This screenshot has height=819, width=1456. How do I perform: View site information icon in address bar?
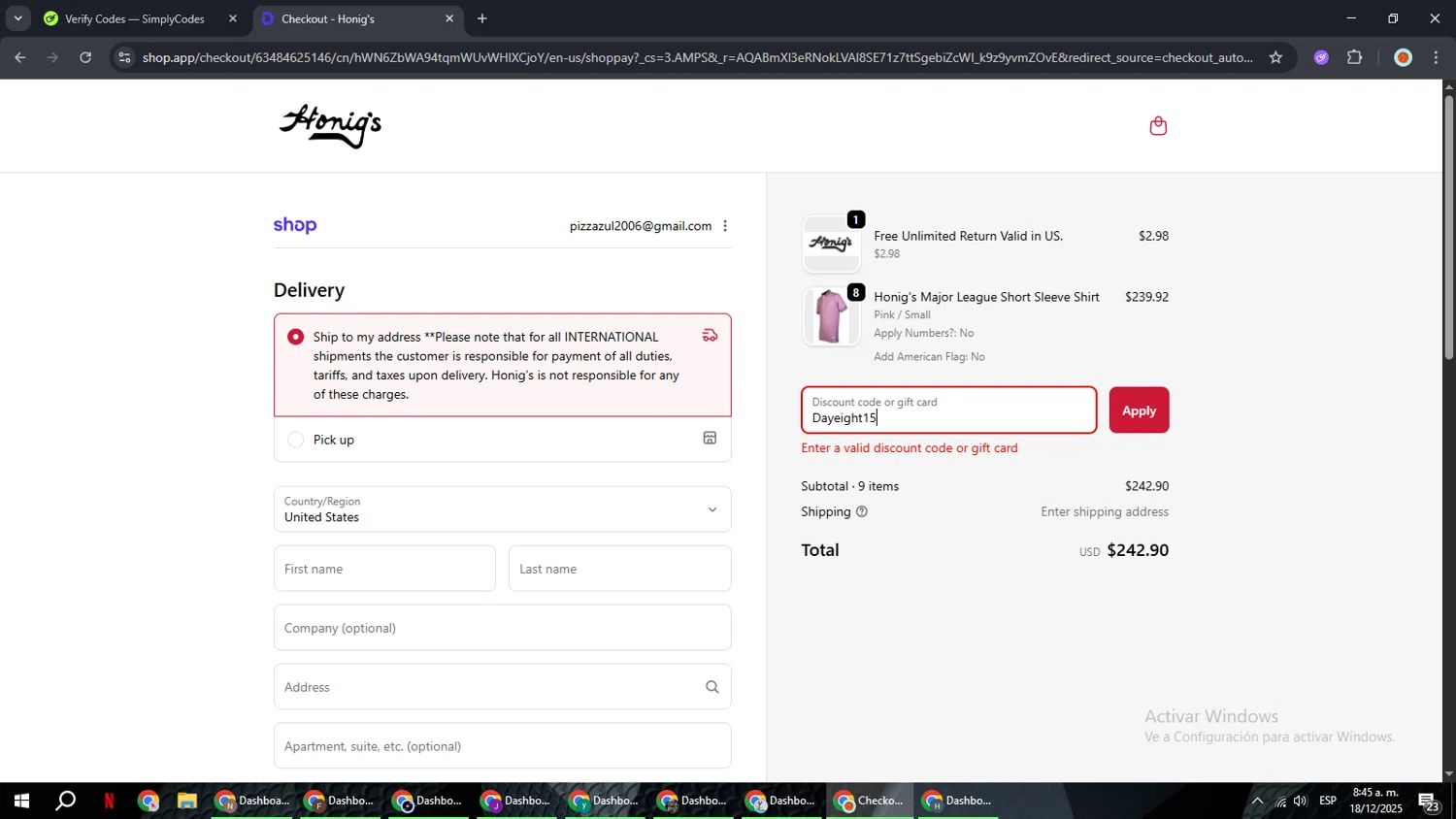coord(123,57)
